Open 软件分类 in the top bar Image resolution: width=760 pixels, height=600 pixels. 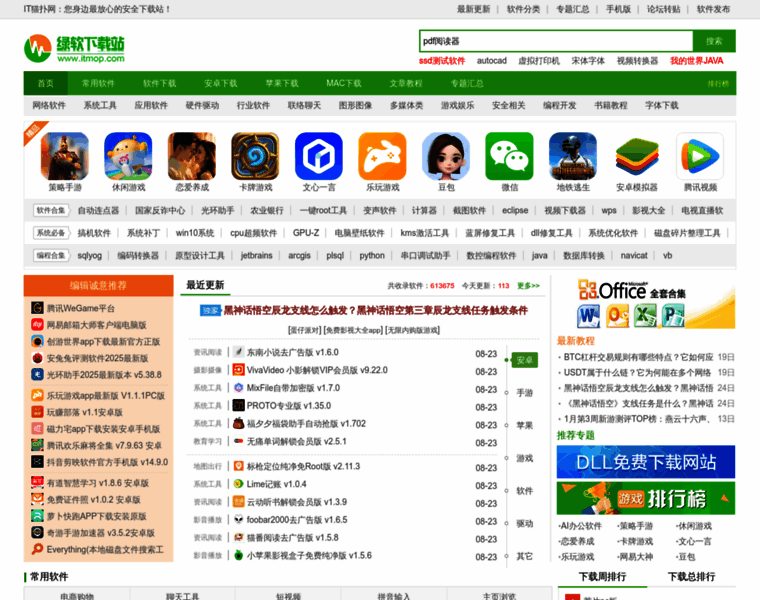(x=523, y=9)
